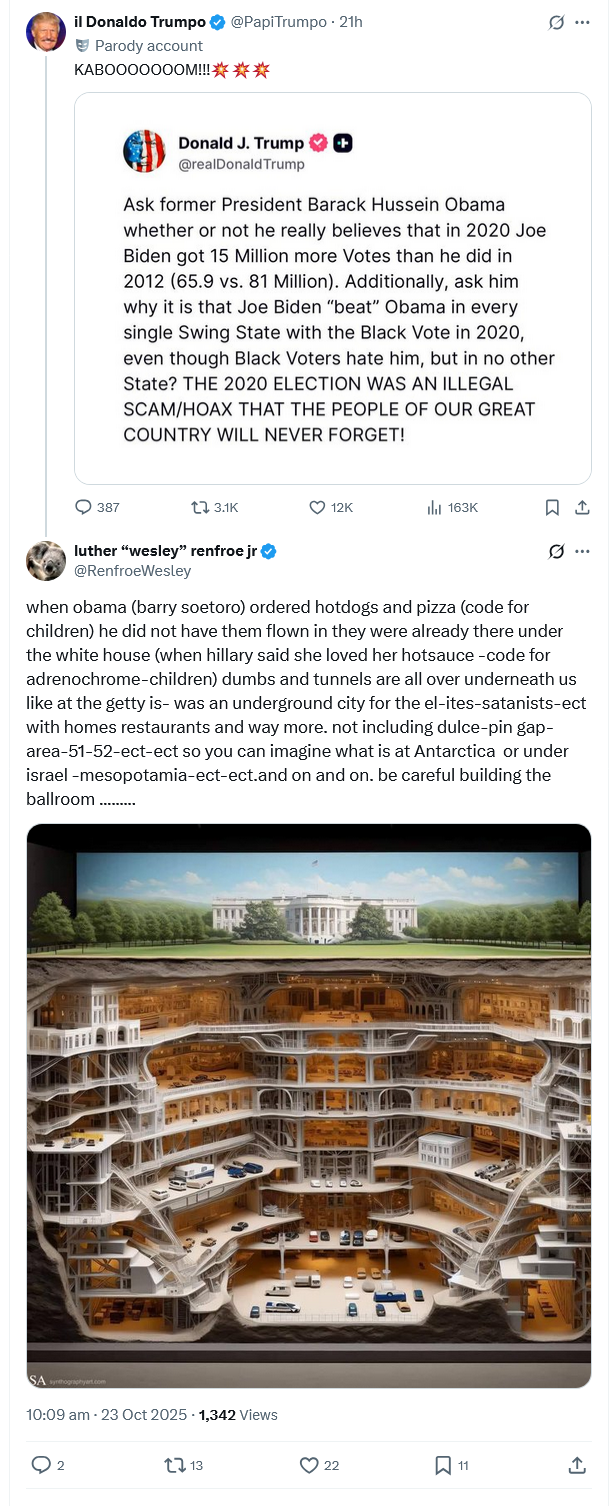This screenshot has height=1506, width=612.
Task: Click the Grok icon on luther renfroe's post
Action: tap(557, 551)
